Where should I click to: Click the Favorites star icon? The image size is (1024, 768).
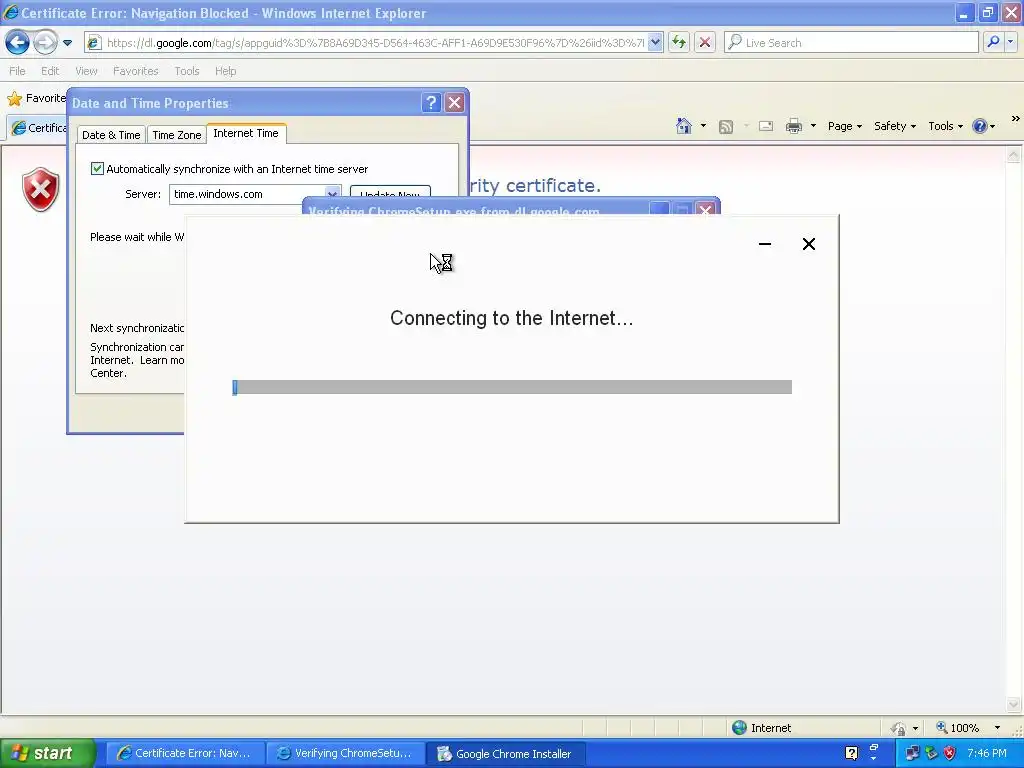pyautogui.click(x=14, y=99)
